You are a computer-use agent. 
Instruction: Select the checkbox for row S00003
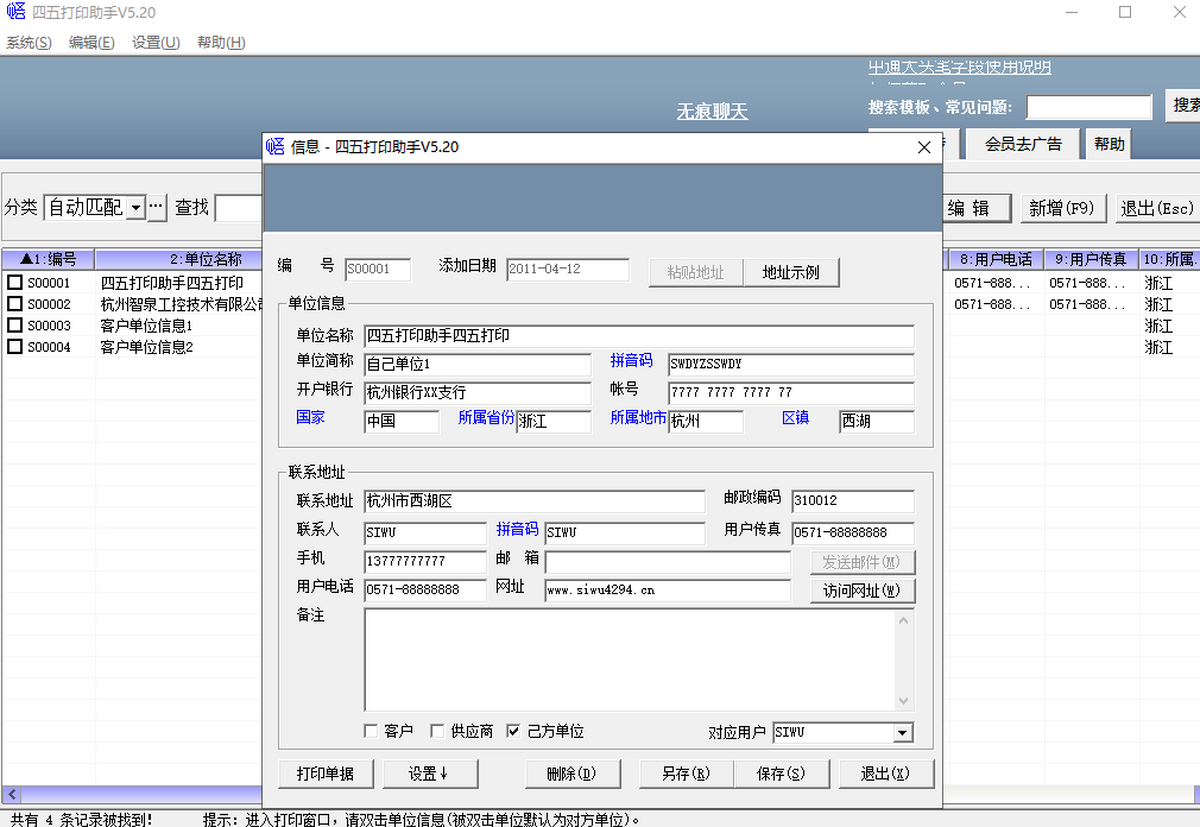(x=15, y=326)
